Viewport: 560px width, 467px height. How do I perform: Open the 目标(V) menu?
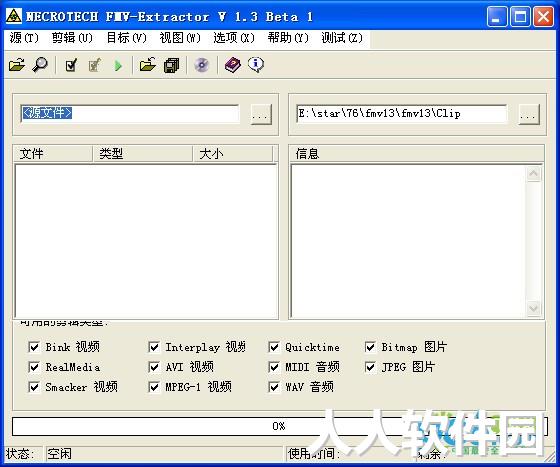point(126,37)
